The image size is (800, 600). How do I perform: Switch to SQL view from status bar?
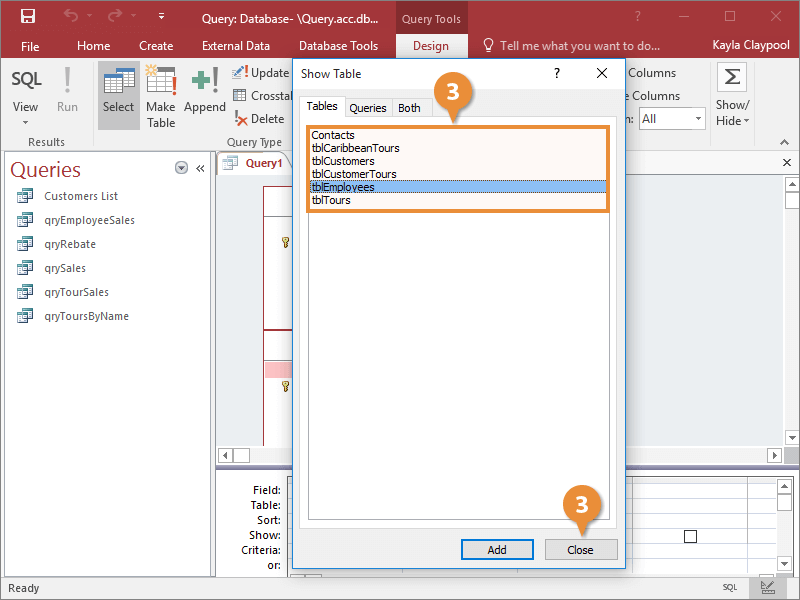pyautogui.click(x=730, y=587)
